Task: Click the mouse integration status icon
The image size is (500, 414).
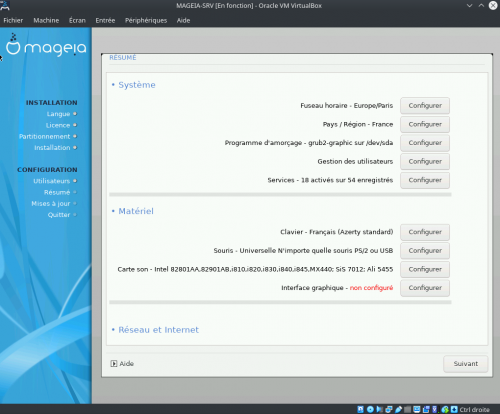Action: [x=445, y=409]
